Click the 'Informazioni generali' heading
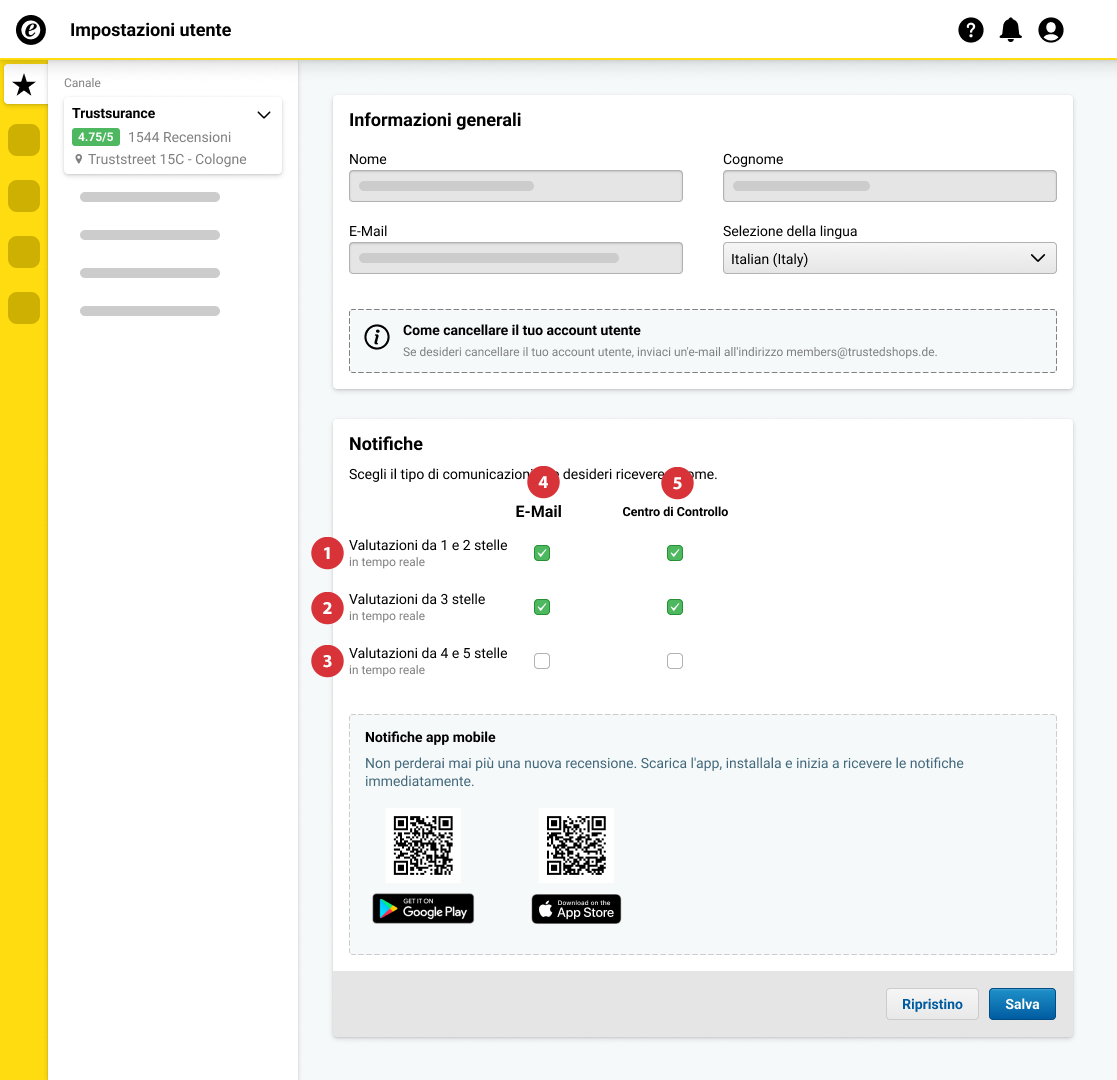1117x1080 pixels. (435, 120)
